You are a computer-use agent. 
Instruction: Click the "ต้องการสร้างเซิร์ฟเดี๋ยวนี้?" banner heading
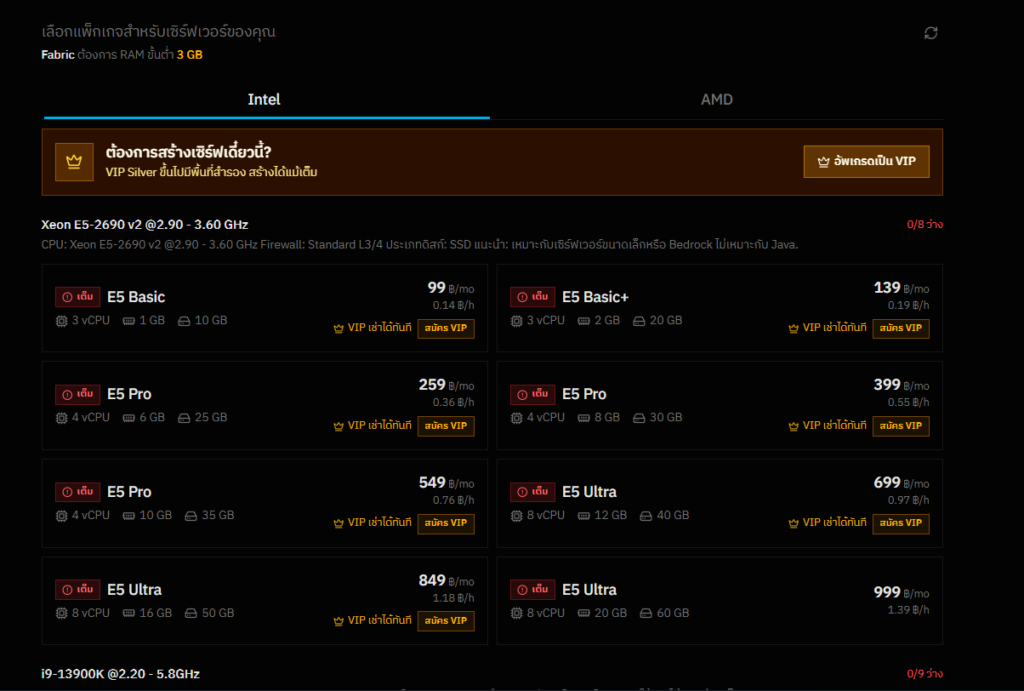(x=188, y=152)
